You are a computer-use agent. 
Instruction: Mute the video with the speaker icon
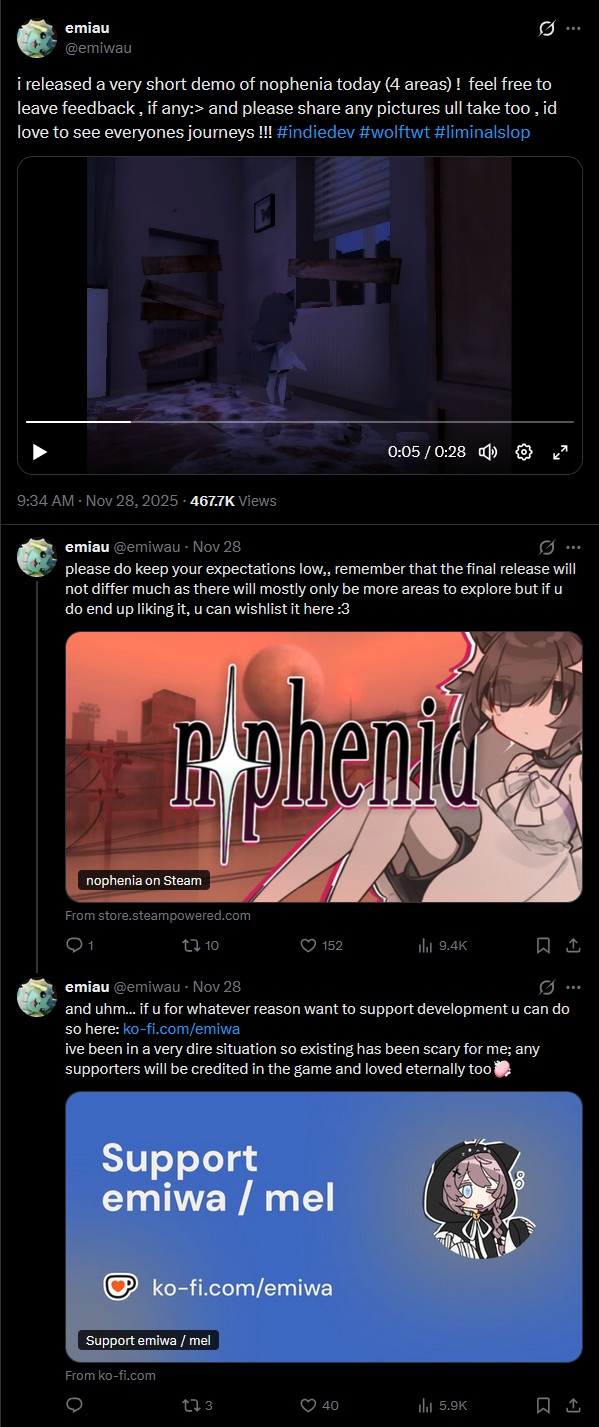[x=488, y=452]
